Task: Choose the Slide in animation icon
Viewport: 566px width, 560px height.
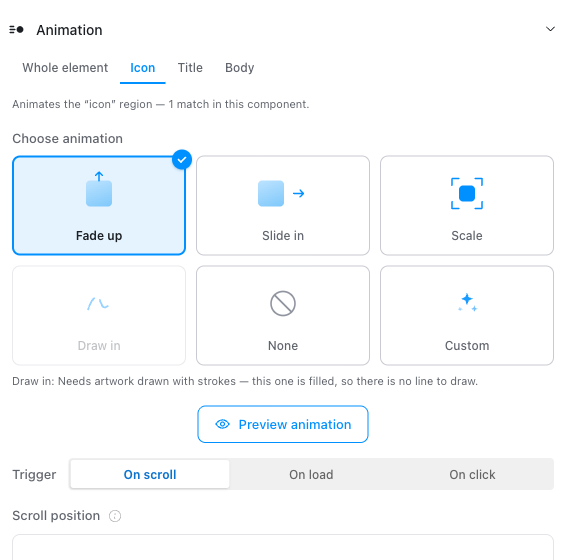Action: click(x=282, y=193)
